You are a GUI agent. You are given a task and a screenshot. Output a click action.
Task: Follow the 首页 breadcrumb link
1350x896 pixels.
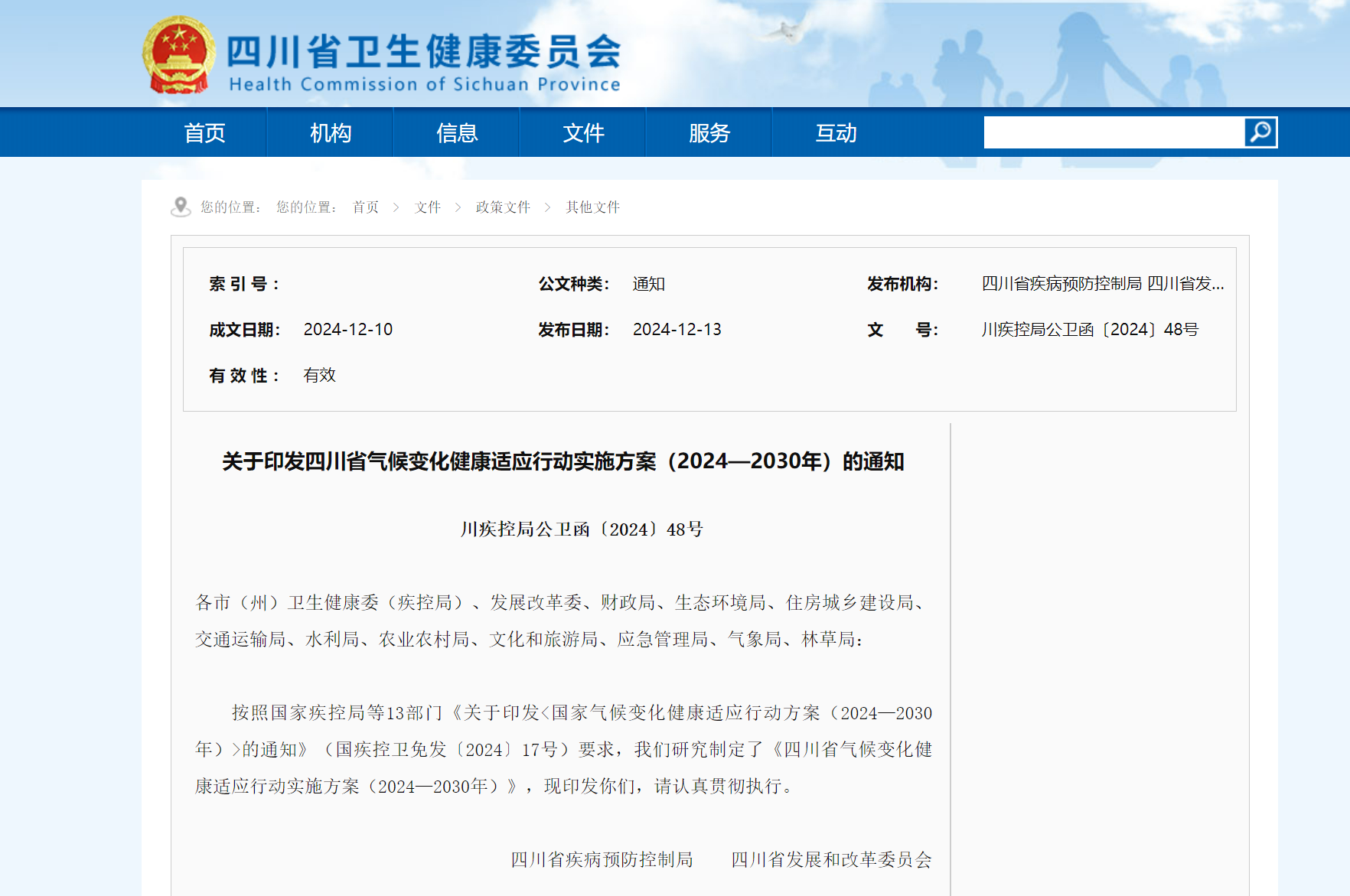[366, 207]
